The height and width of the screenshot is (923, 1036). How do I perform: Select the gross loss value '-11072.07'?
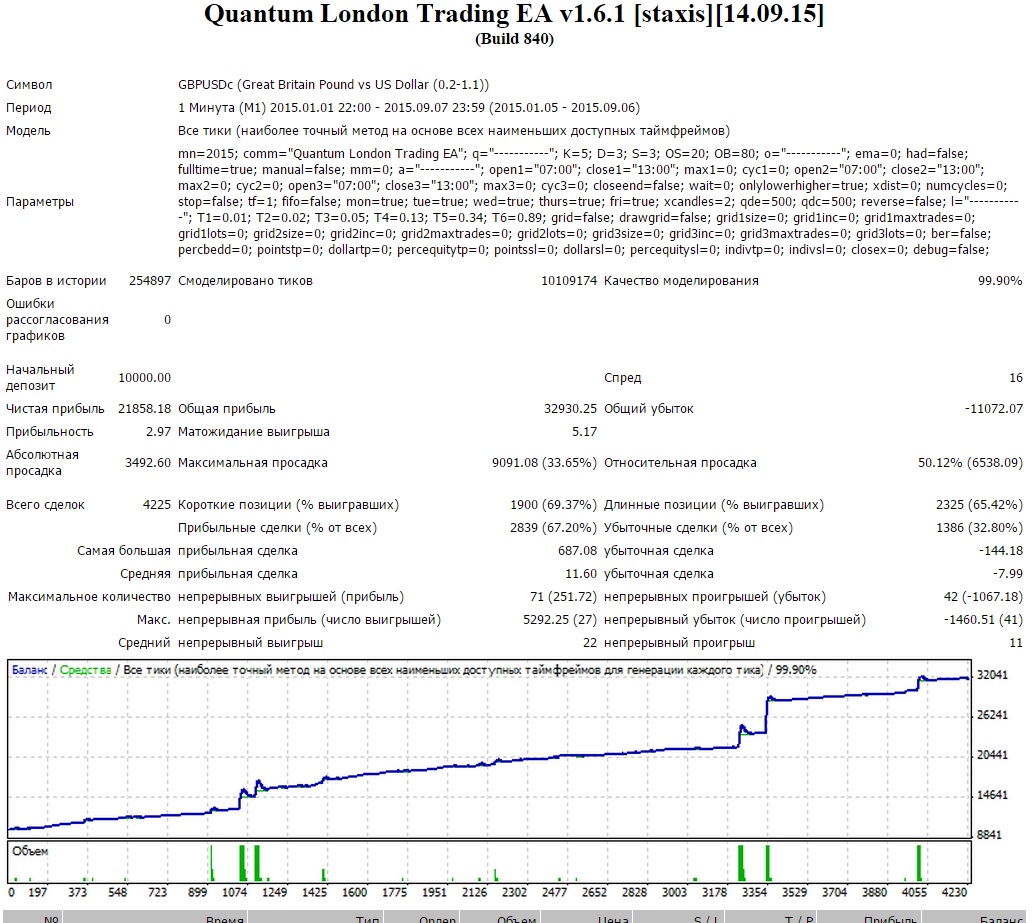click(994, 409)
